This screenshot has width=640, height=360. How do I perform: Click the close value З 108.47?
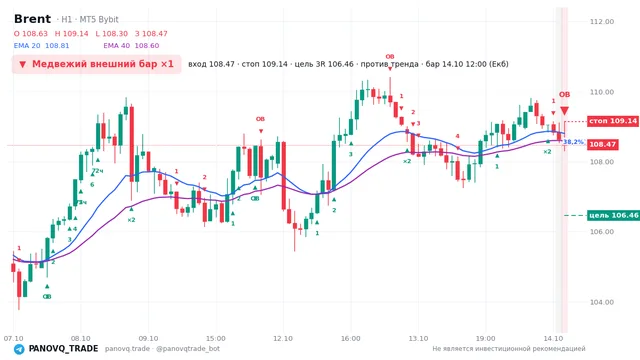tap(151, 34)
